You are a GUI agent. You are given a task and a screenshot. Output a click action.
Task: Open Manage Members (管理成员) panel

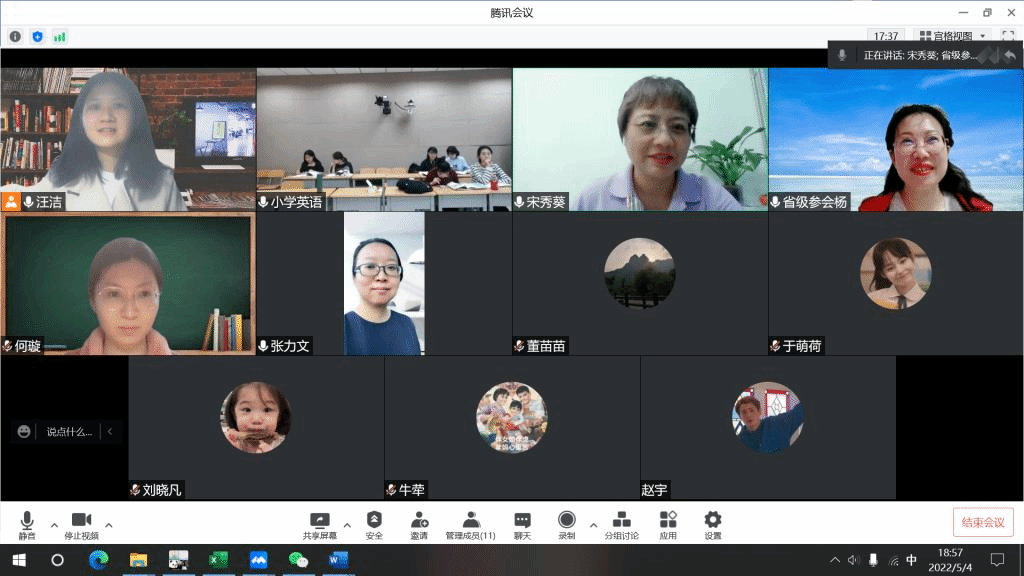click(x=470, y=521)
